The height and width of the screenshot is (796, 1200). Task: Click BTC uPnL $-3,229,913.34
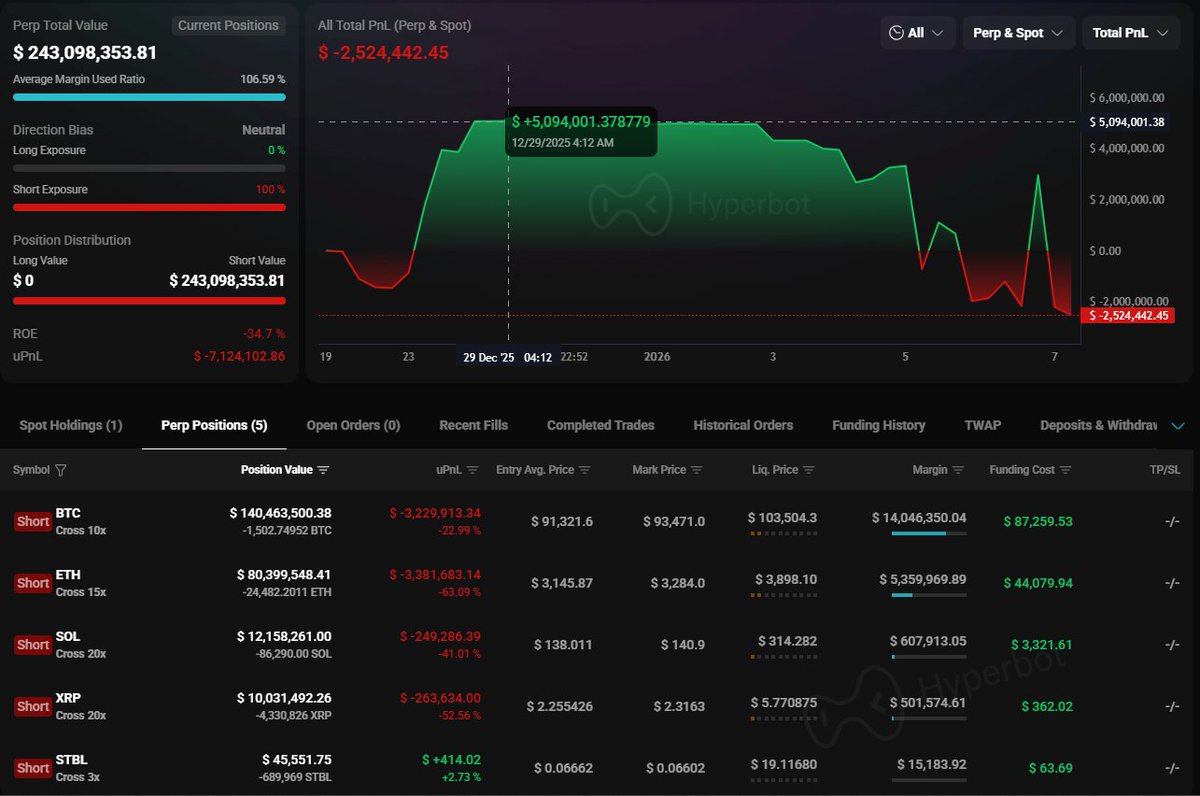(x=435, y=513)
